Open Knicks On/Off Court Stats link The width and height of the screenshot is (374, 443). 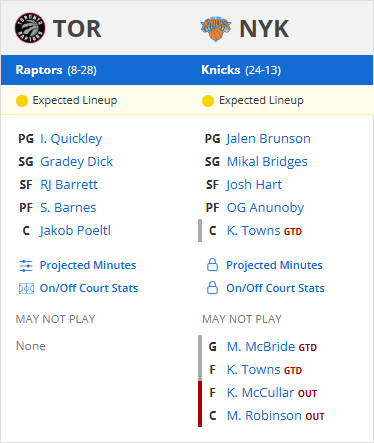(x=275, y=288)
